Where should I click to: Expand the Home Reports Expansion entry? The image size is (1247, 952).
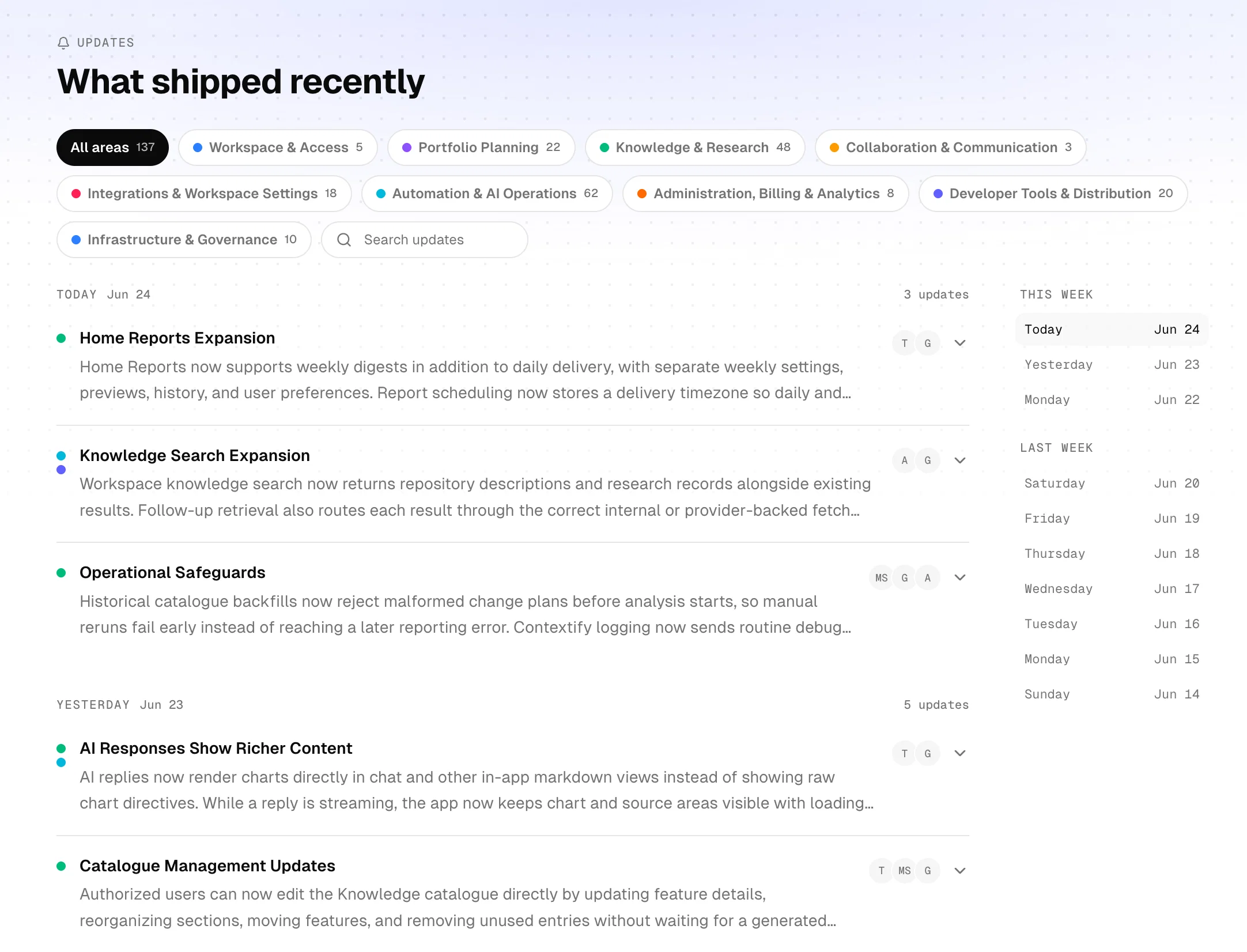(x=959, y=343)
